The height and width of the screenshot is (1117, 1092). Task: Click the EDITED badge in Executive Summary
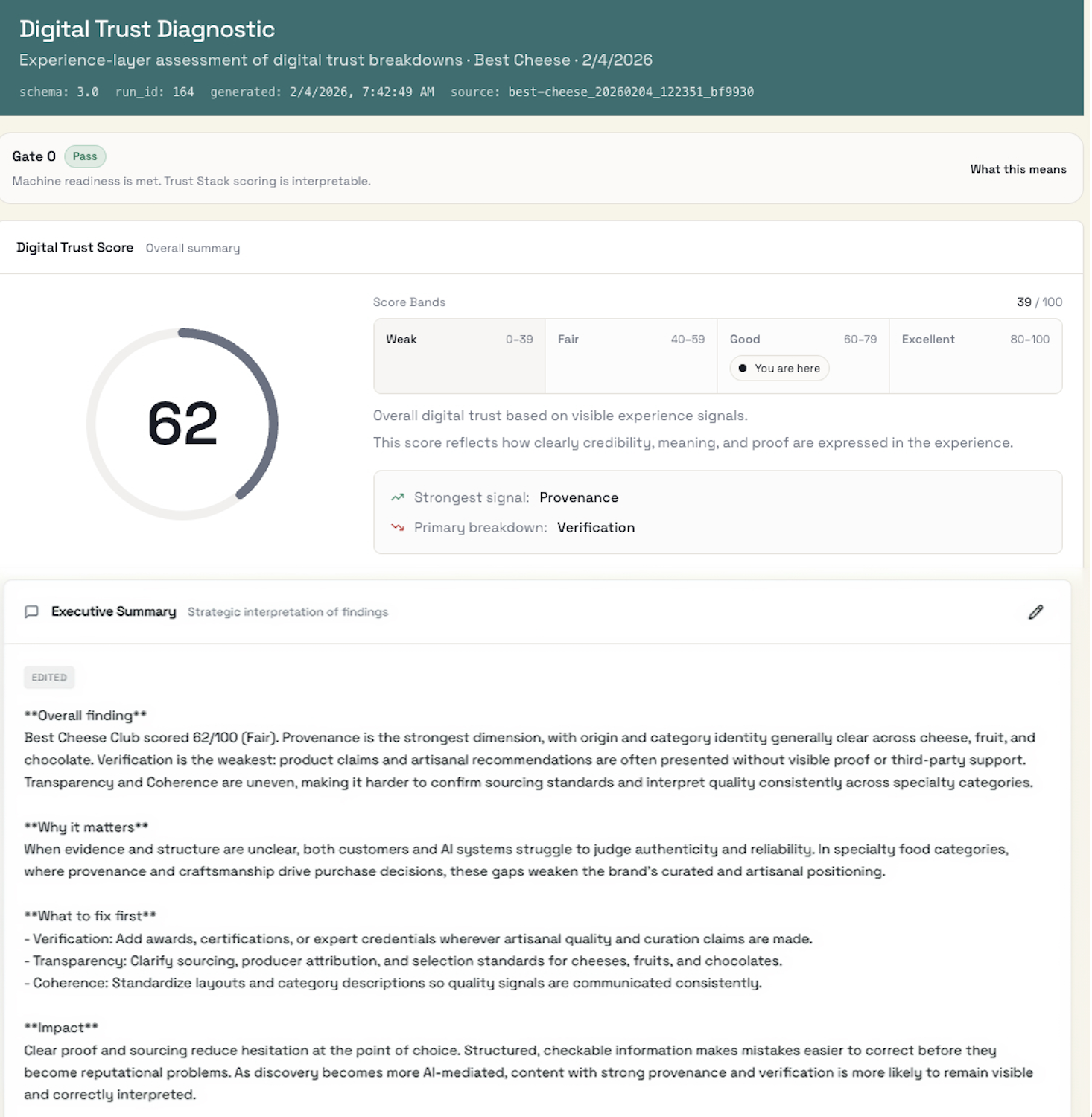[x=49, y=678]
